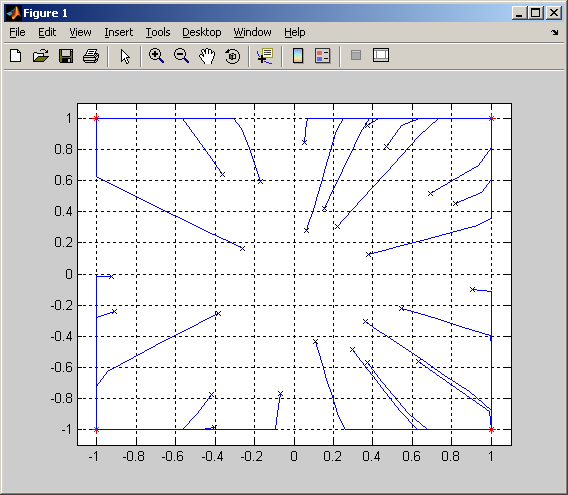Show Plot Tools and dock figure
This screenshot has width=568, height=495.
[381, 55]
